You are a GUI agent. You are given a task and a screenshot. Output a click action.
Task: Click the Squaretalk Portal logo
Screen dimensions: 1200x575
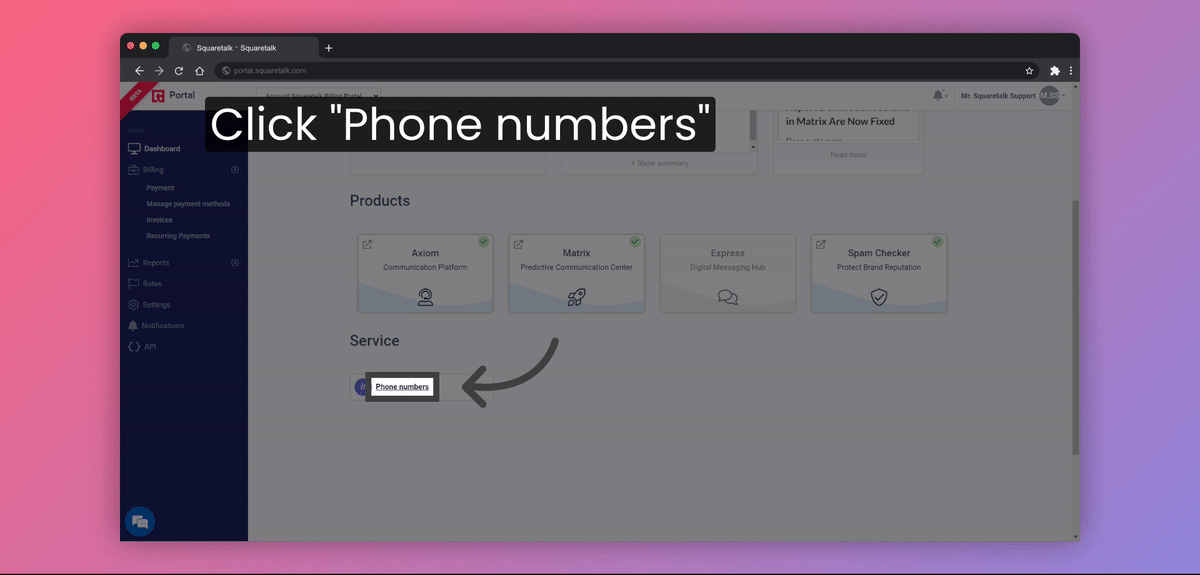coord(173,96)
